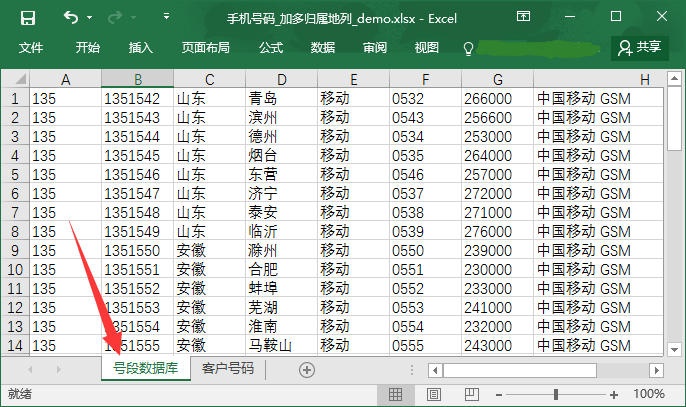
Task: Click the vertical scrollbar thumb
Action: (674, 118)
